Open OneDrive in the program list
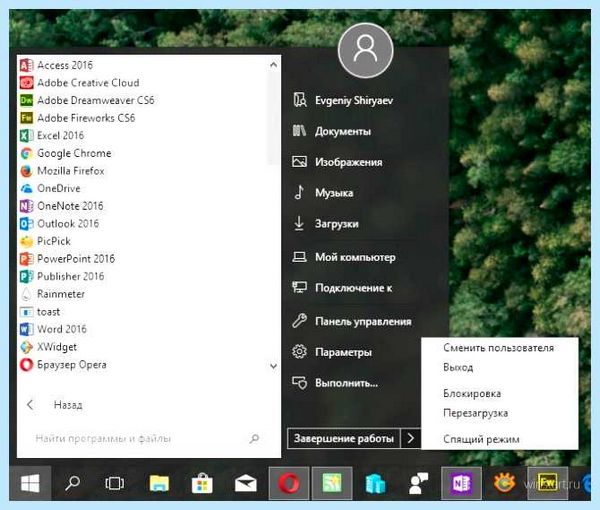Screen dimensions: 600x510 [x=51, y=188]
